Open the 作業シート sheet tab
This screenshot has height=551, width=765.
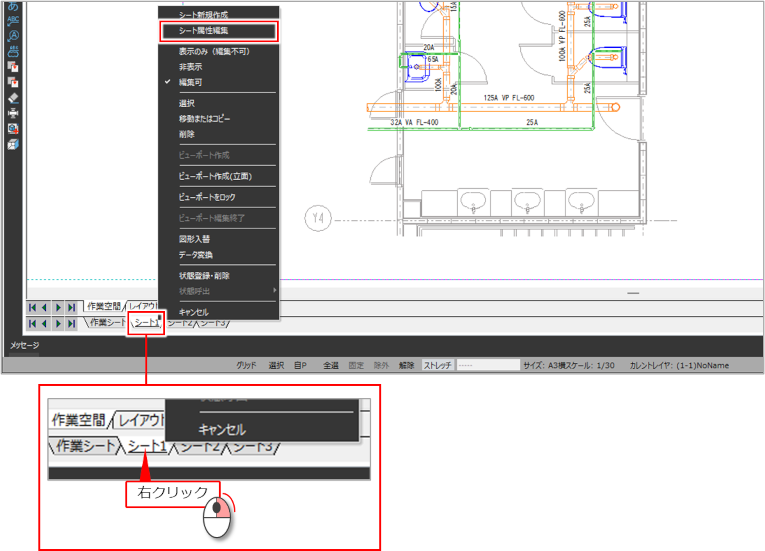107,324
